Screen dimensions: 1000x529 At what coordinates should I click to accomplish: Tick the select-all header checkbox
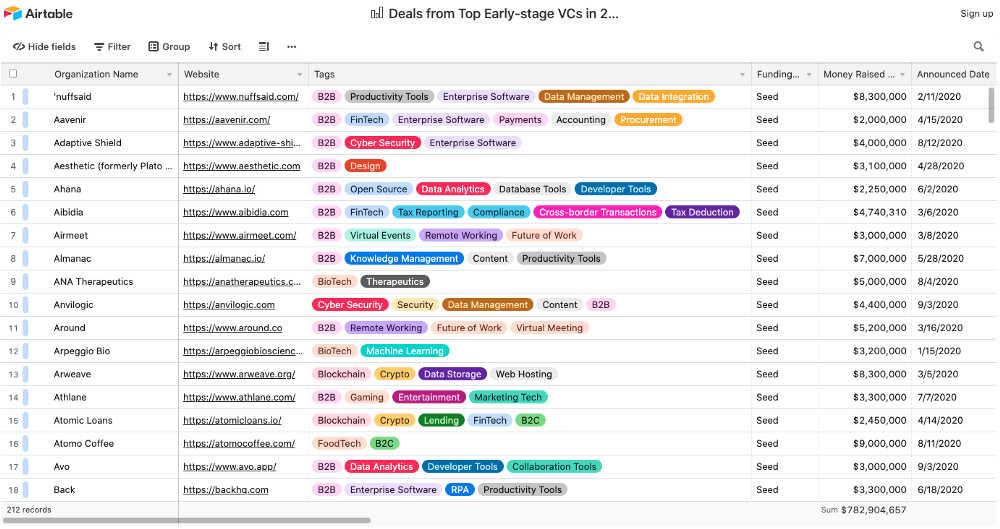click(13, 74)
